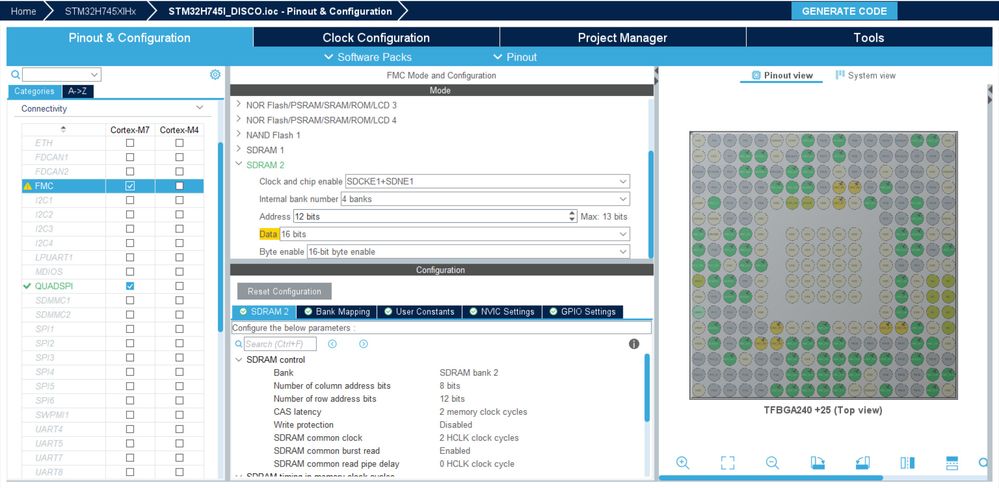
Task: Go to next parameter search result
Action: (x=363, y=344)
